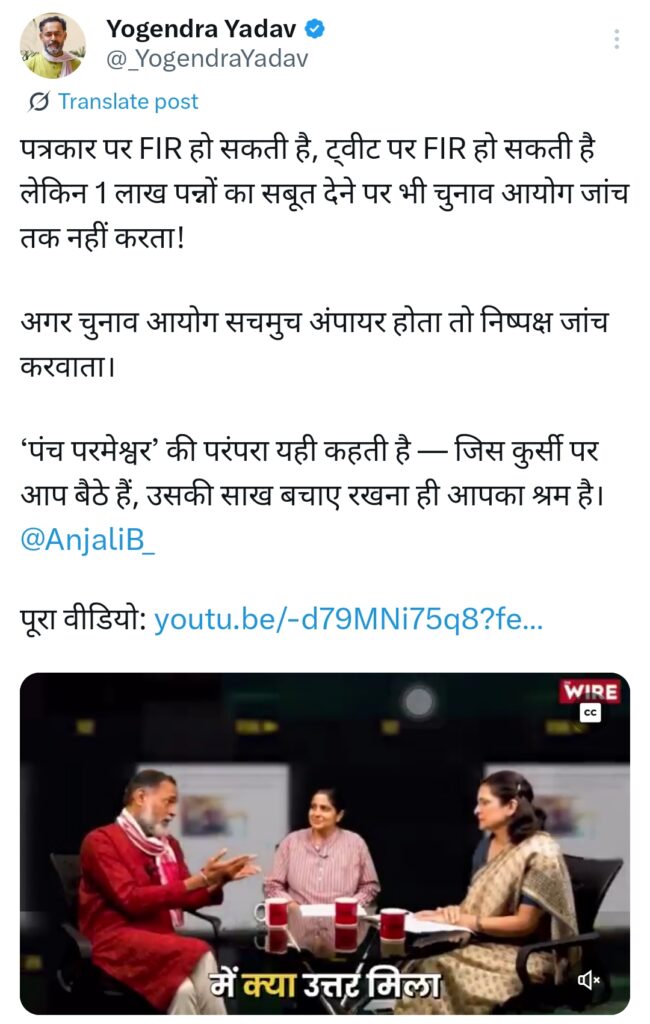The height and width of the screenshot is (1024, 650).
Task: Play the embedded interview video
Action: tap(325, 843)
